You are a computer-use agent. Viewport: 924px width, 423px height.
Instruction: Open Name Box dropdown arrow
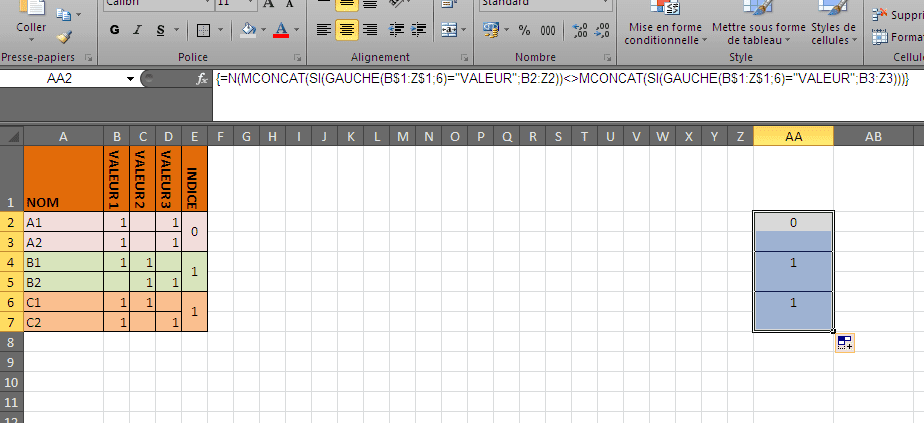[x=130, y=78]
